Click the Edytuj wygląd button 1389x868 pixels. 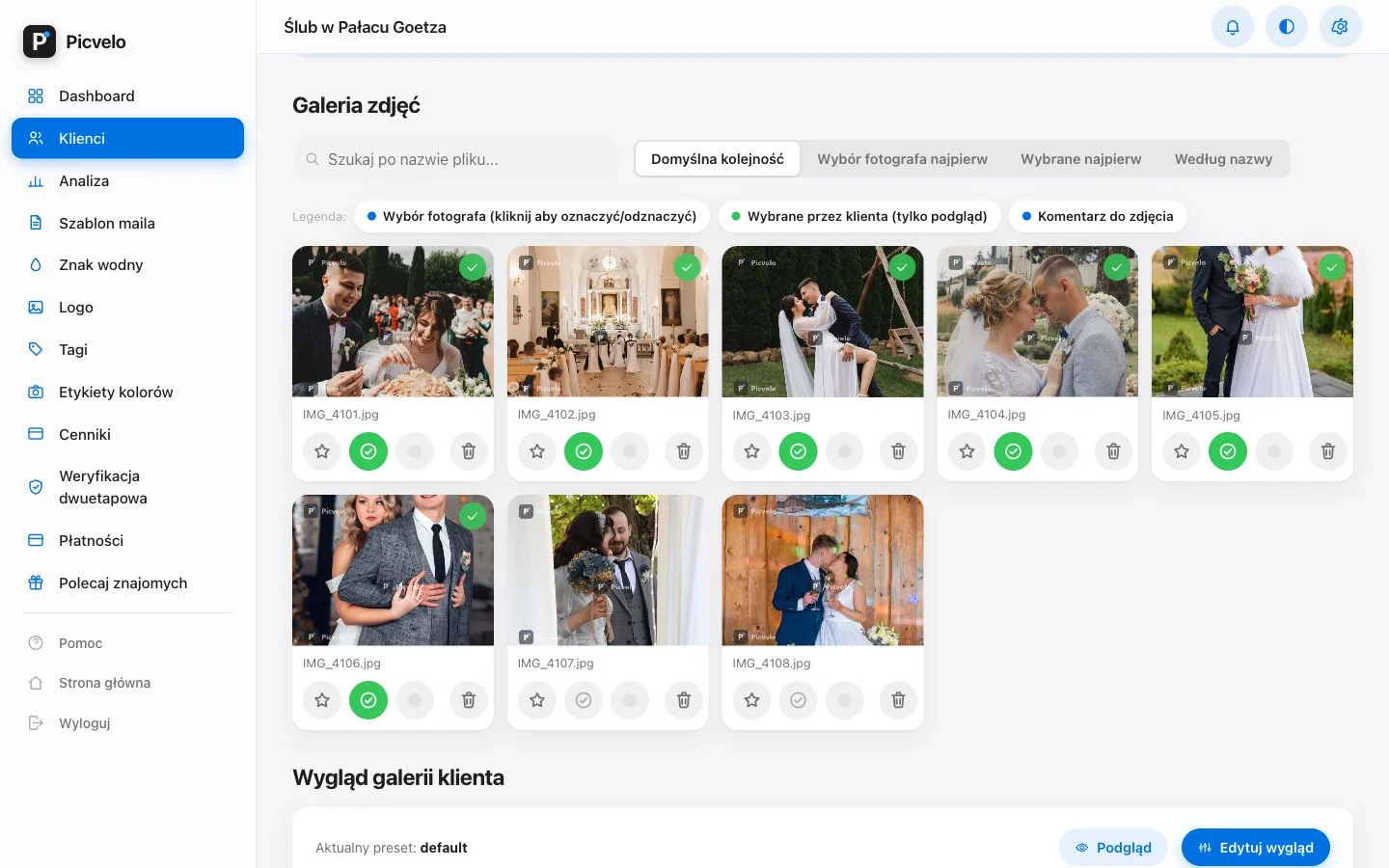[1256, 848]
